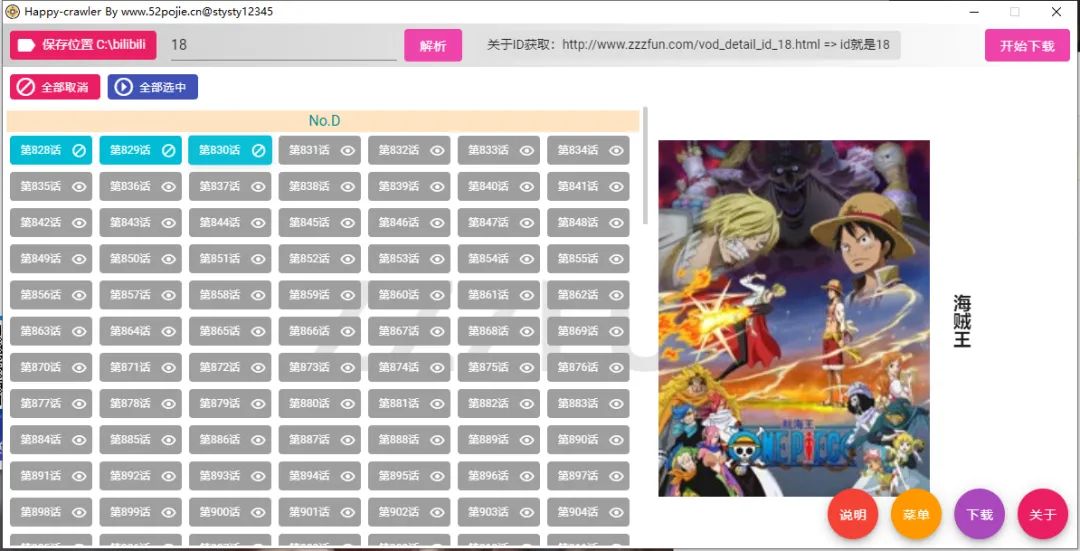1080x551 pixels.
Task: Select episode 第890话
Action: point(588,440)
